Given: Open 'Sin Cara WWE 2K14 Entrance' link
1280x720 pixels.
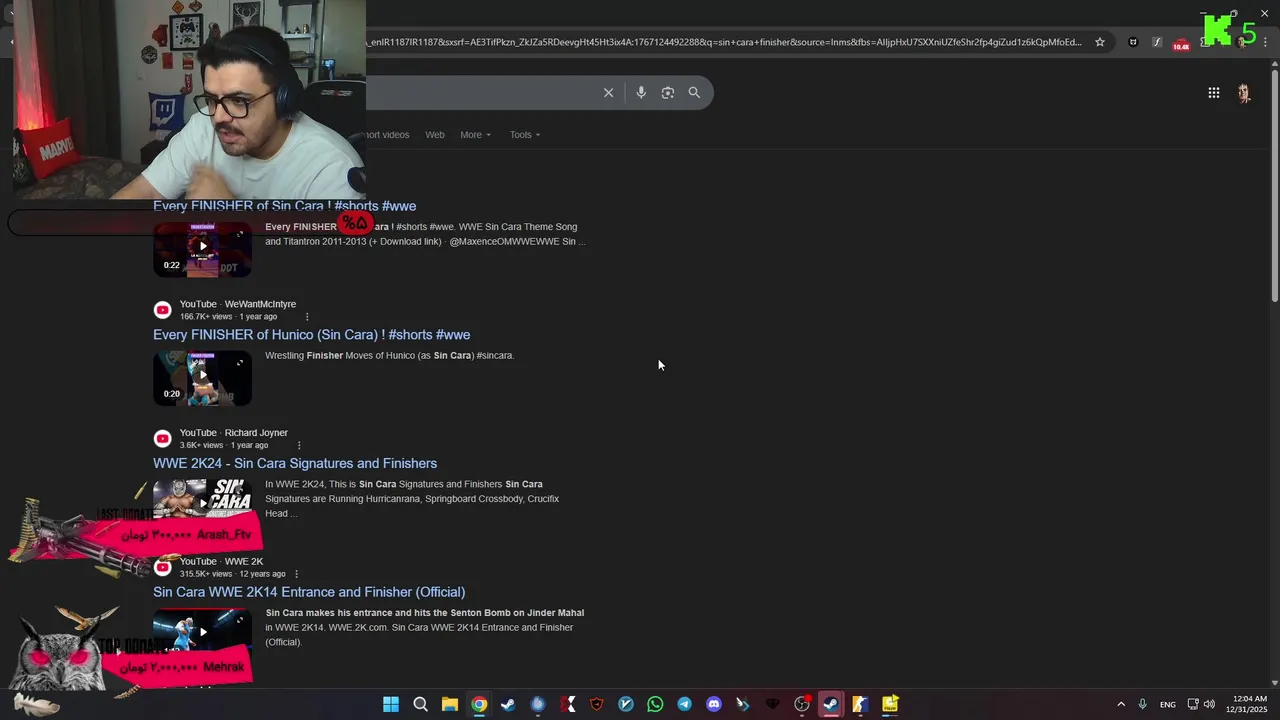Looking at the screenshot, I should 309,592.
